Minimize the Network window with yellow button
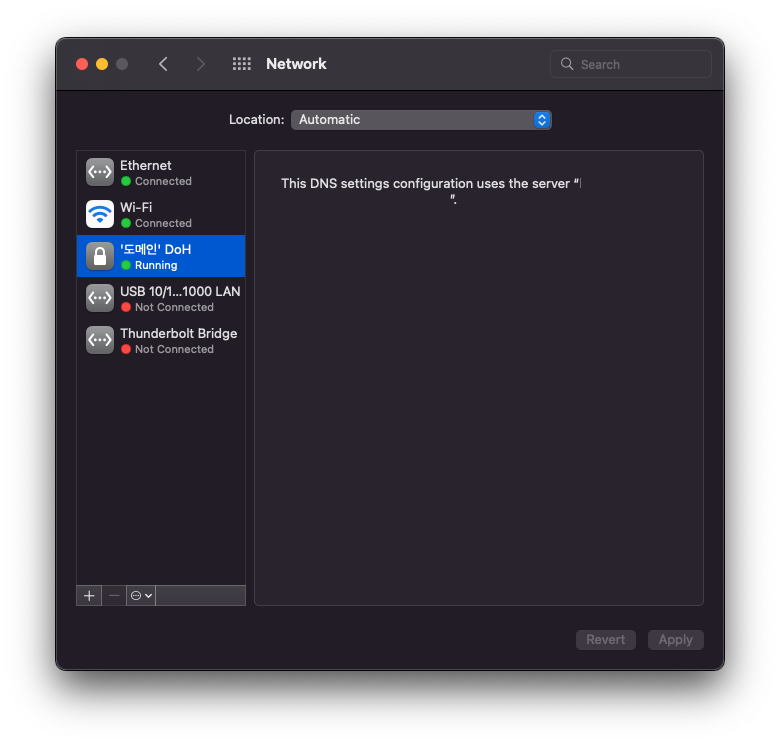The width and height of the screenshot is (780, 744). tap(102, 64)
